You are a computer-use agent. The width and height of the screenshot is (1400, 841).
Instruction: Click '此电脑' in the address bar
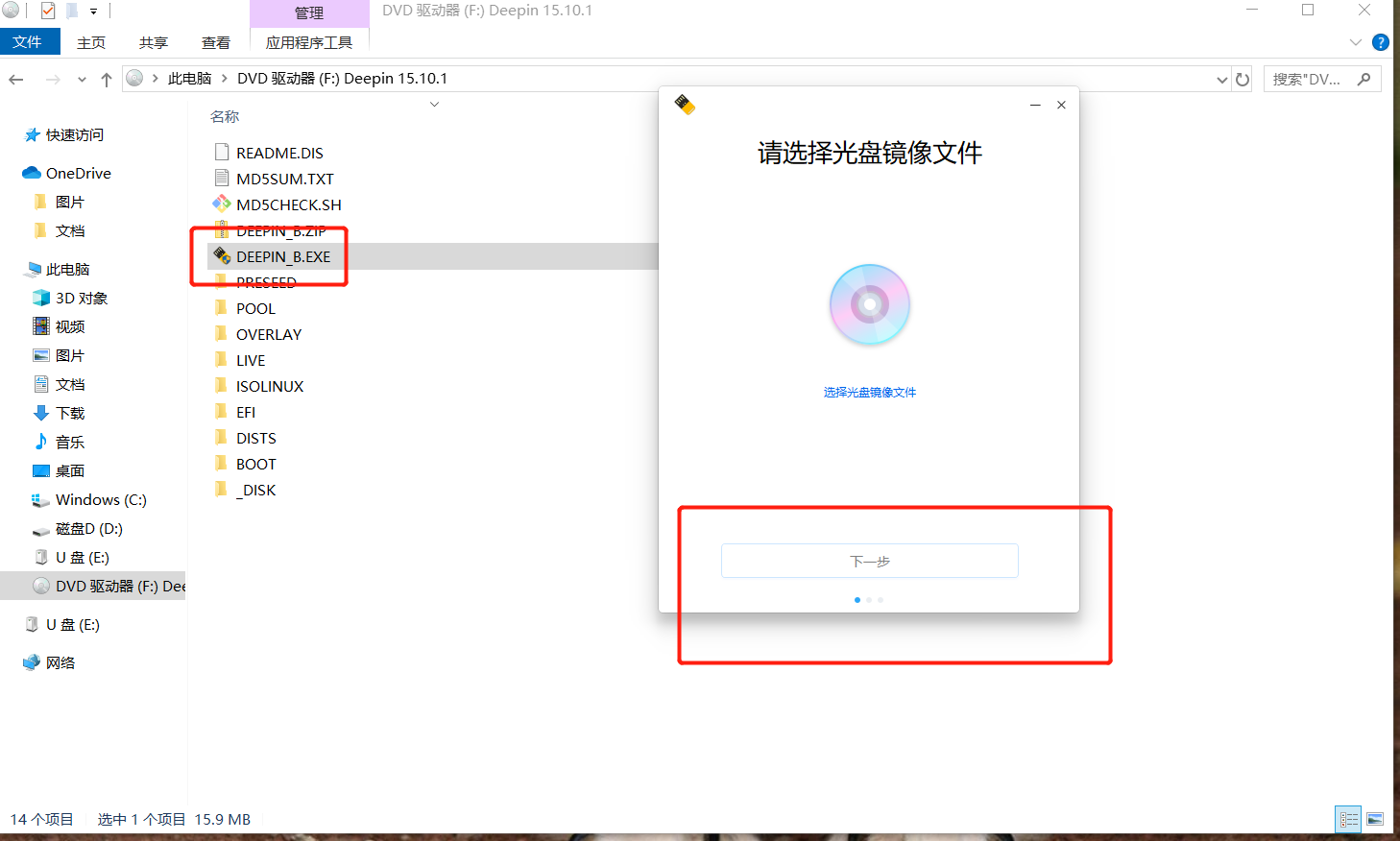tap(189, 79)
